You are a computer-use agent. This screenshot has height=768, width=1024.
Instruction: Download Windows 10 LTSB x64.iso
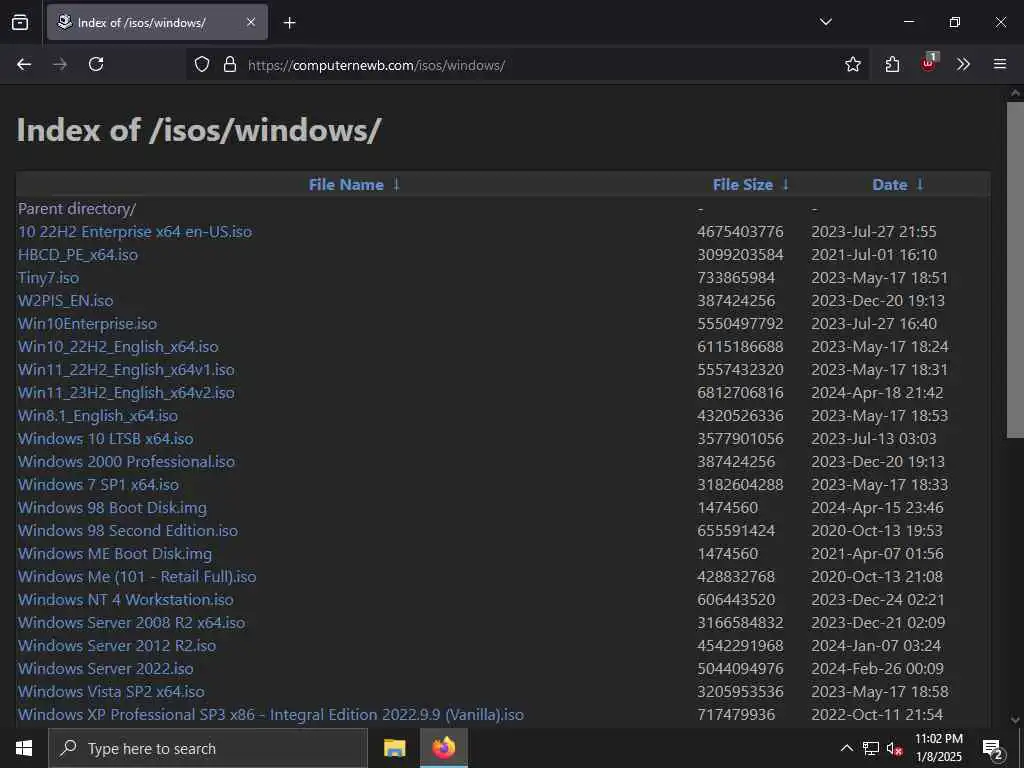[x=106, y=439]
